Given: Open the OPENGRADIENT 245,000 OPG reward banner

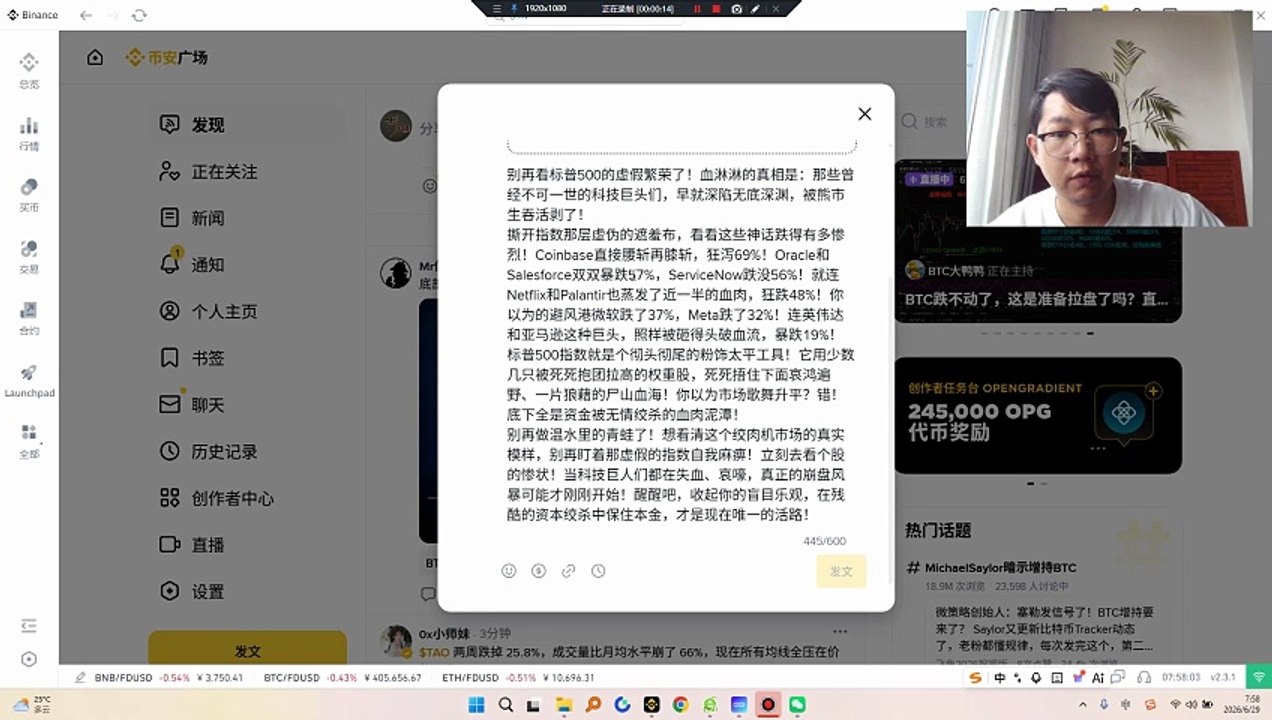Looking at the screenshot, I should 1038,415.
